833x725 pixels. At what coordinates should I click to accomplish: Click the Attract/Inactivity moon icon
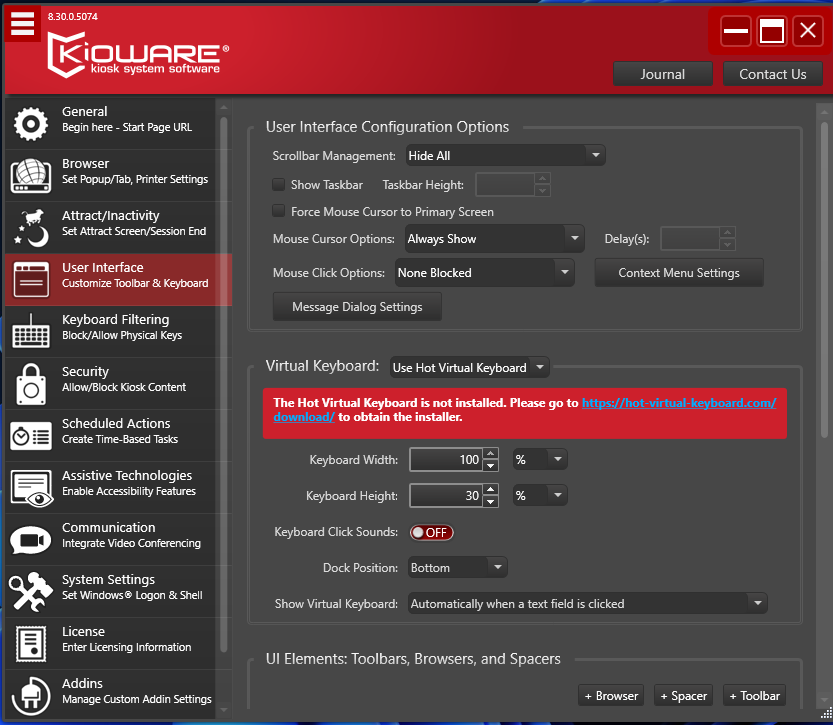[x=31, y=227]
